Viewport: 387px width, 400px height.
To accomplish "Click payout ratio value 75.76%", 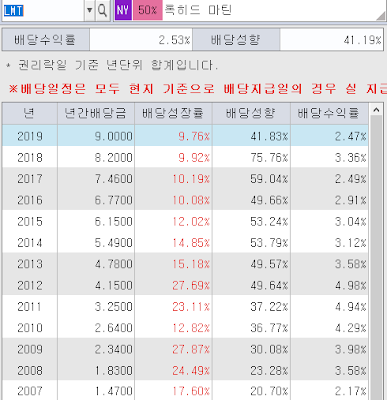I will tap(269, 158).
